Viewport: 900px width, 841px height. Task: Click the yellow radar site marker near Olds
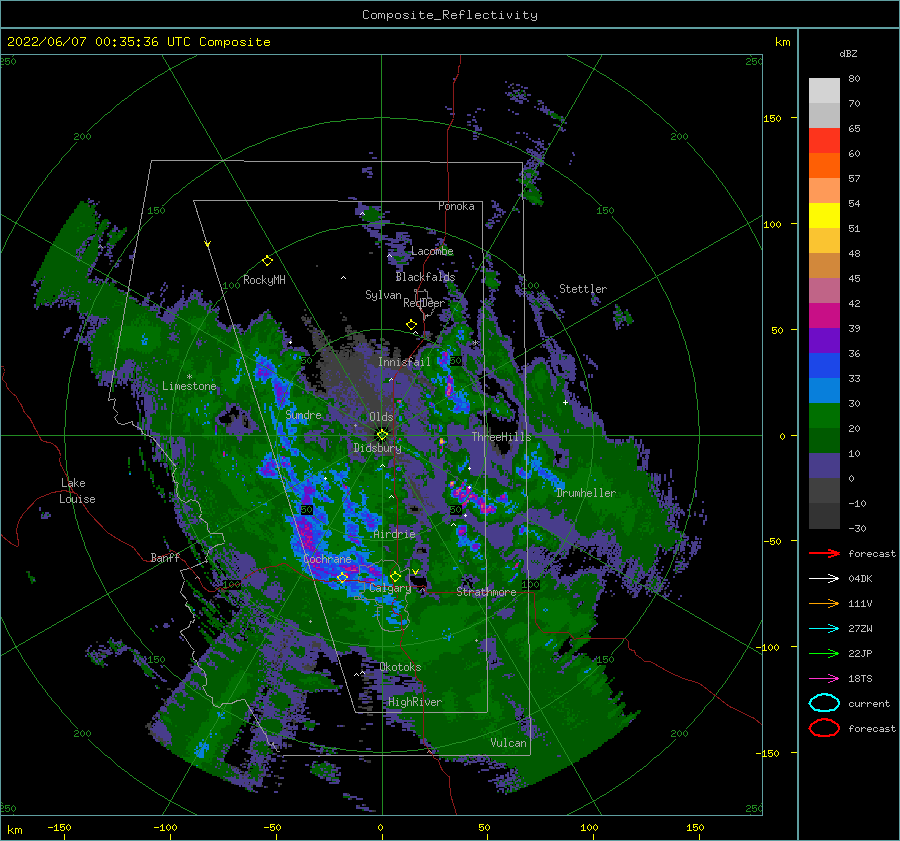[x=382, y=435]
